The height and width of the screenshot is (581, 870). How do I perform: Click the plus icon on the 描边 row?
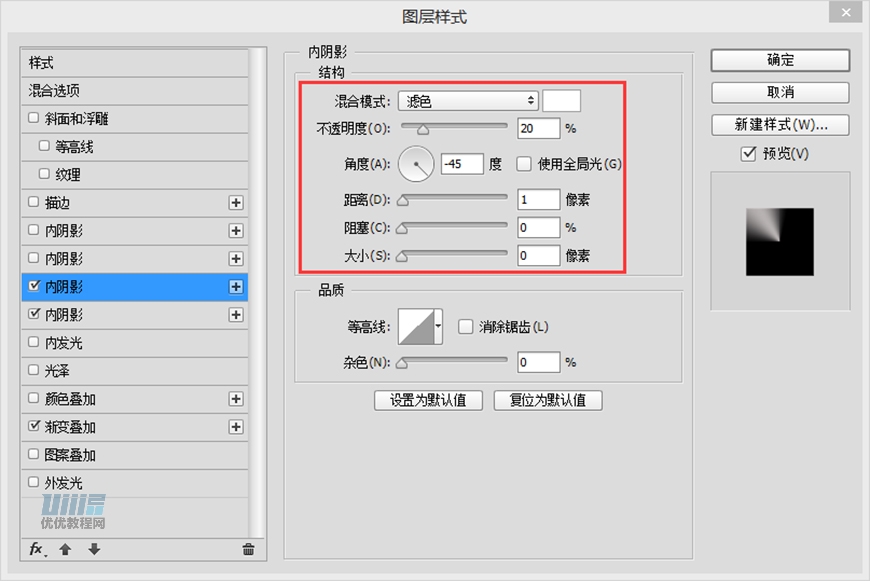236,203
